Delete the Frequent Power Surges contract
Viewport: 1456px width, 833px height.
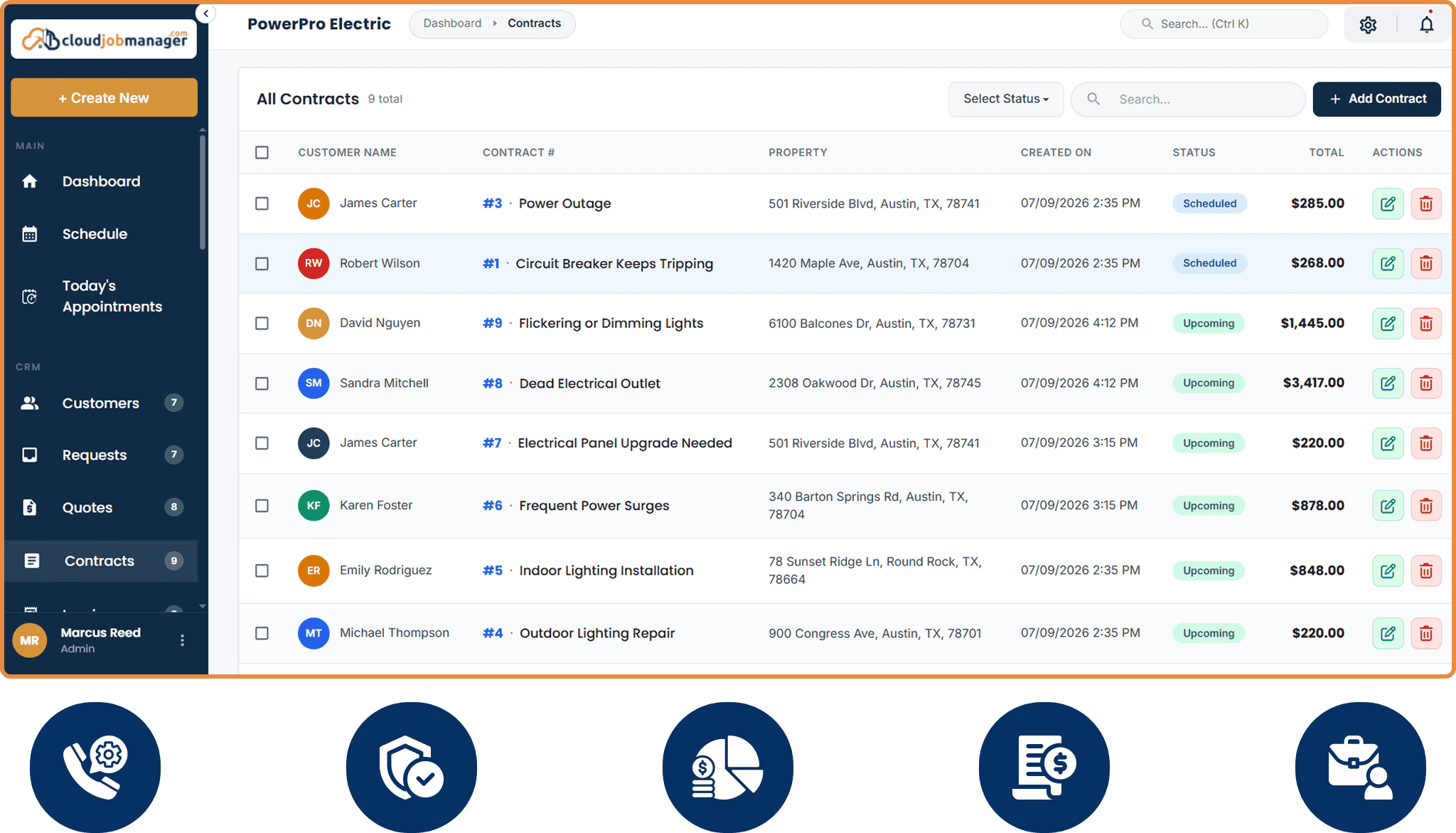pyautogui.click(x=1426, y=506)
